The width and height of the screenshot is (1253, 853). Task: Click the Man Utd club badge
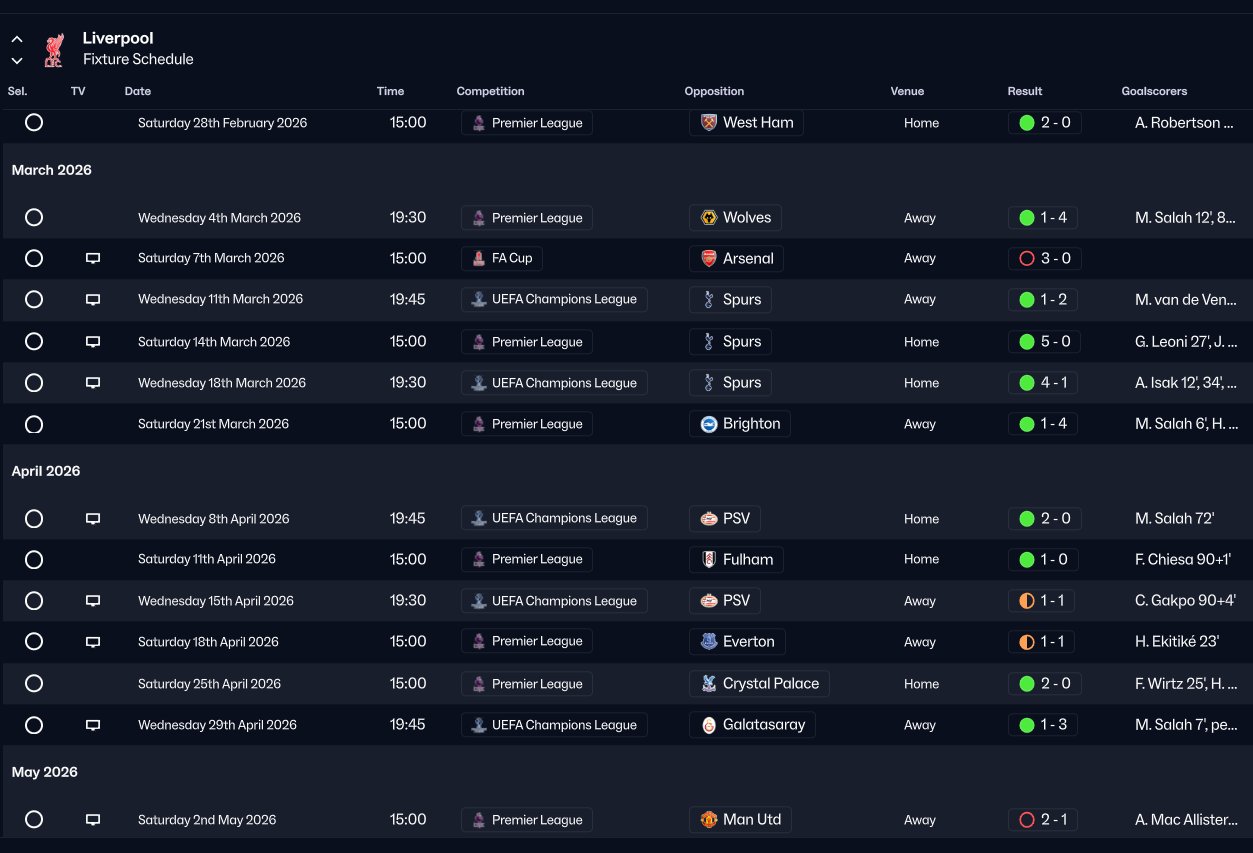709,820
